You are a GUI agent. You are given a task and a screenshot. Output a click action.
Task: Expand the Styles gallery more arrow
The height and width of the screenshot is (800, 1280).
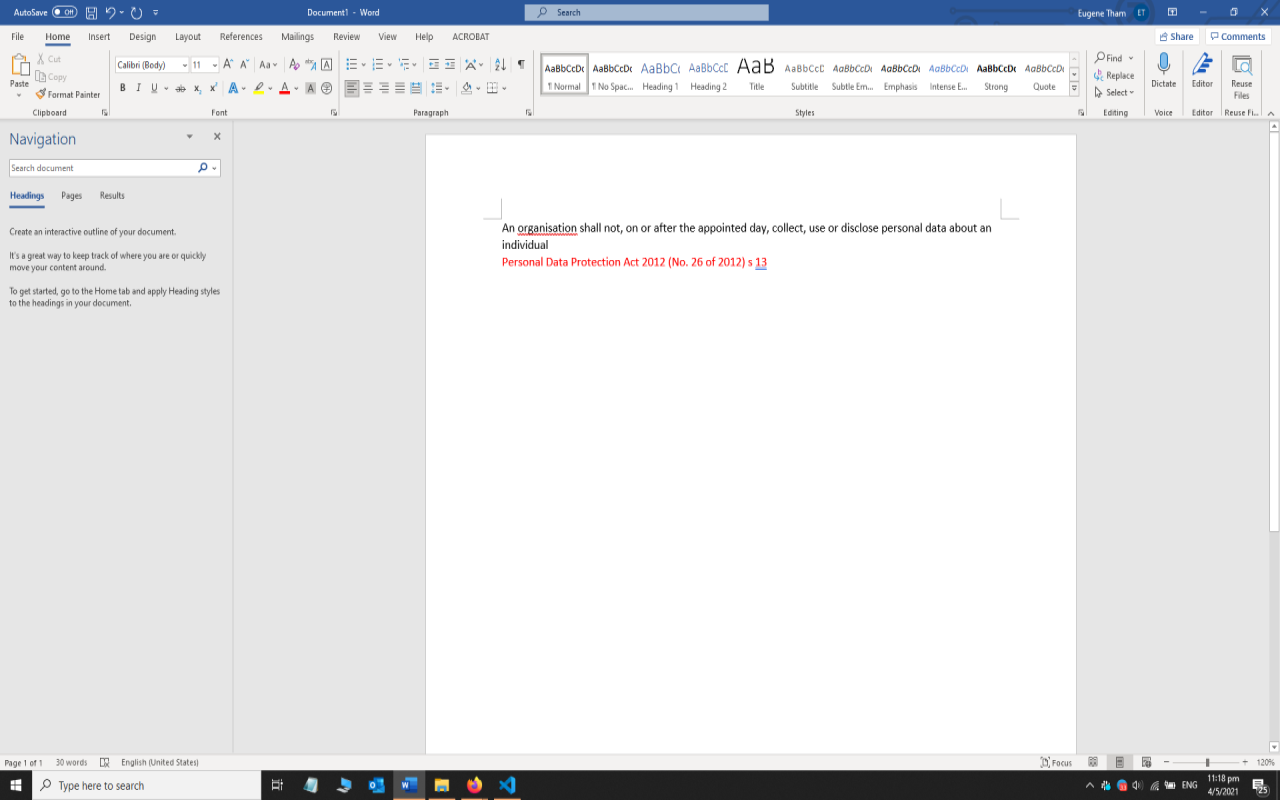(x=1074, y=88)
